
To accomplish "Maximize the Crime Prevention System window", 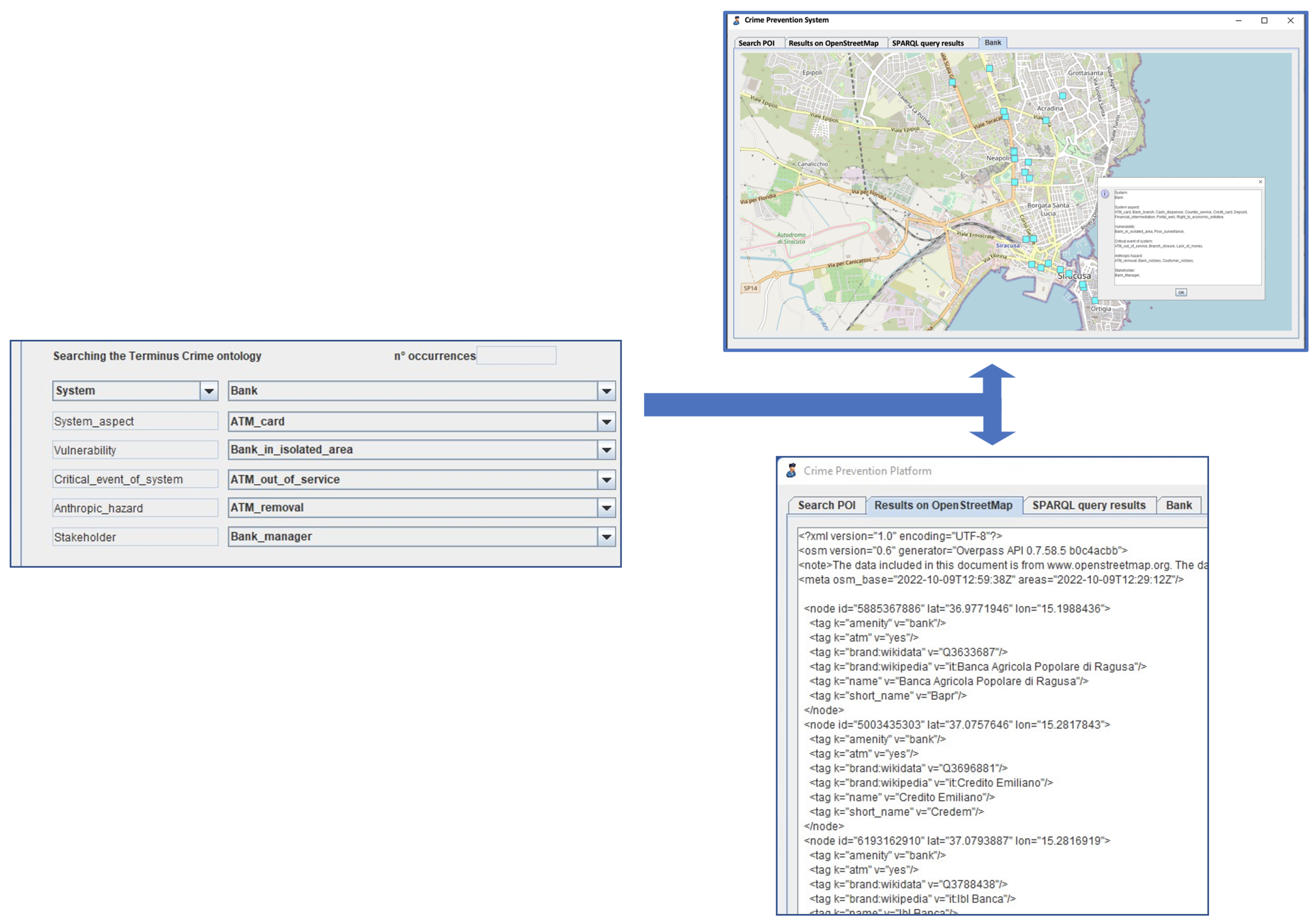I will tap(1264, 20).
